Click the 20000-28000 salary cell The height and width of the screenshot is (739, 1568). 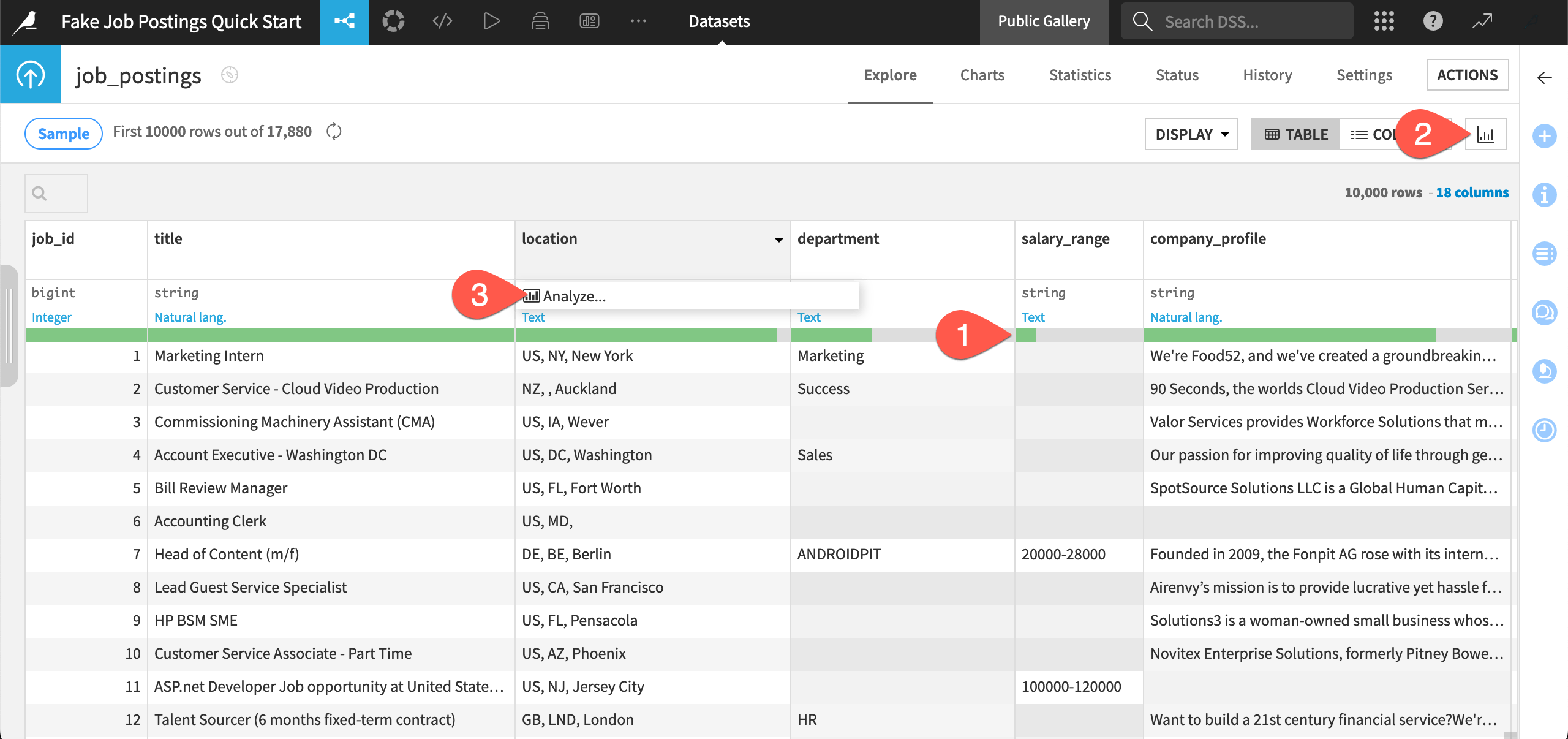[x=1079, y=555]
